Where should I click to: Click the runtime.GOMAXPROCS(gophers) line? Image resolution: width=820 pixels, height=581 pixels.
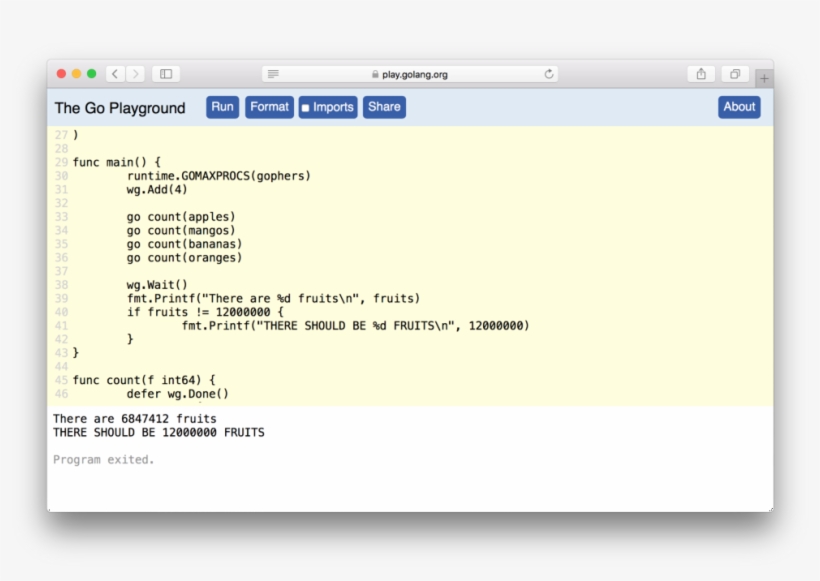pyautogui.click(x=219, y=176)
